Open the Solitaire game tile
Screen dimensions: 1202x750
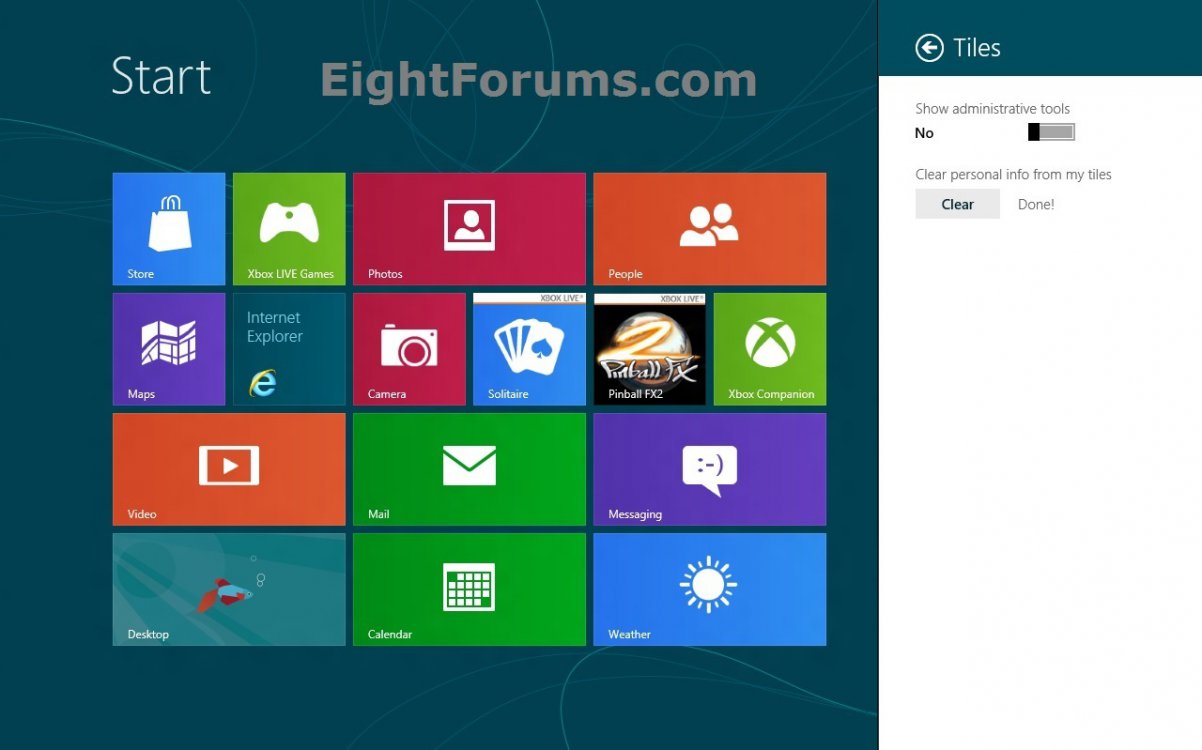(x=529, y=349)
